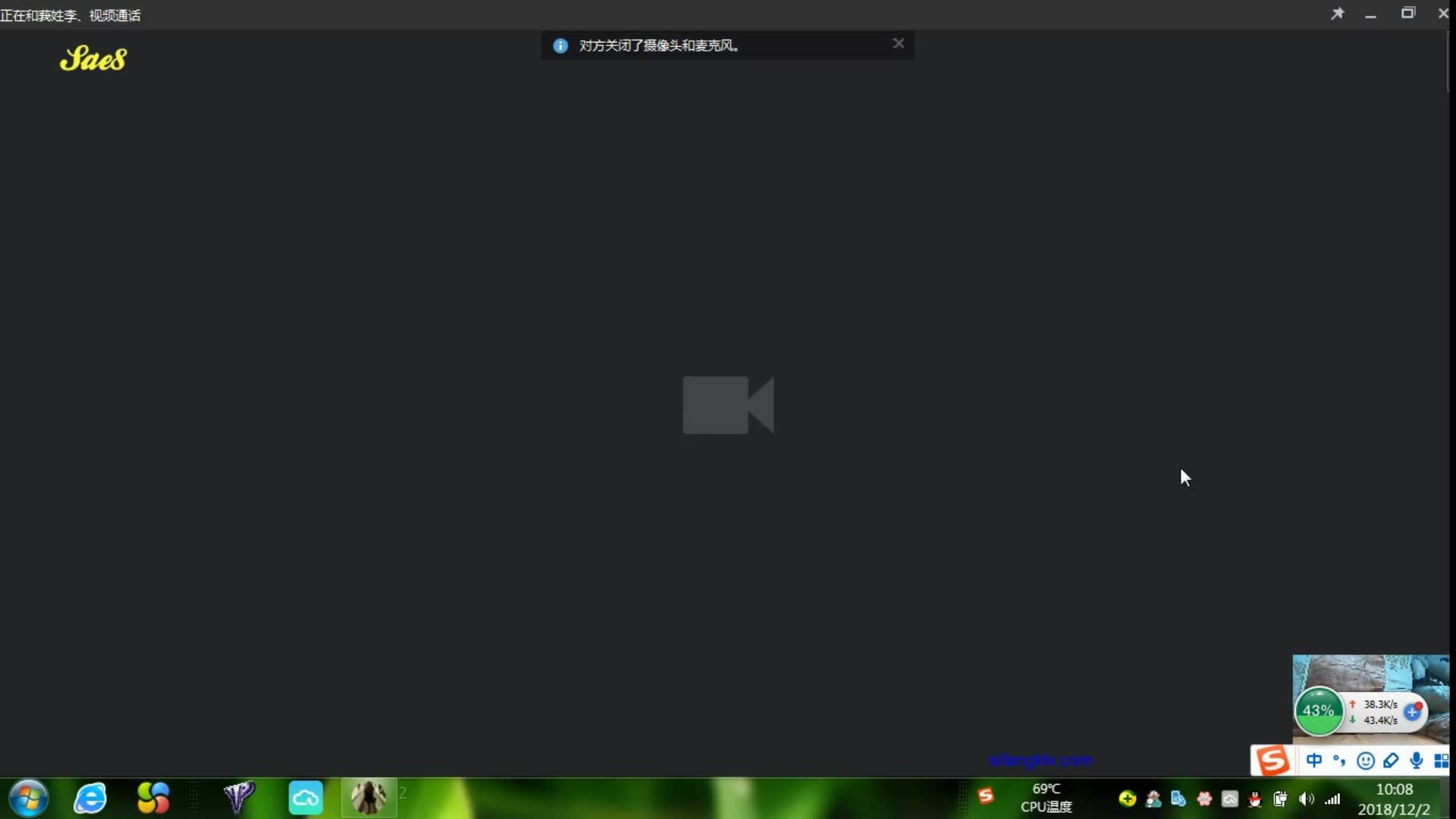The image size is (1456, 819).
Task: Open the system volume control
Action: pyautogui.click(x=1306, y=799)
